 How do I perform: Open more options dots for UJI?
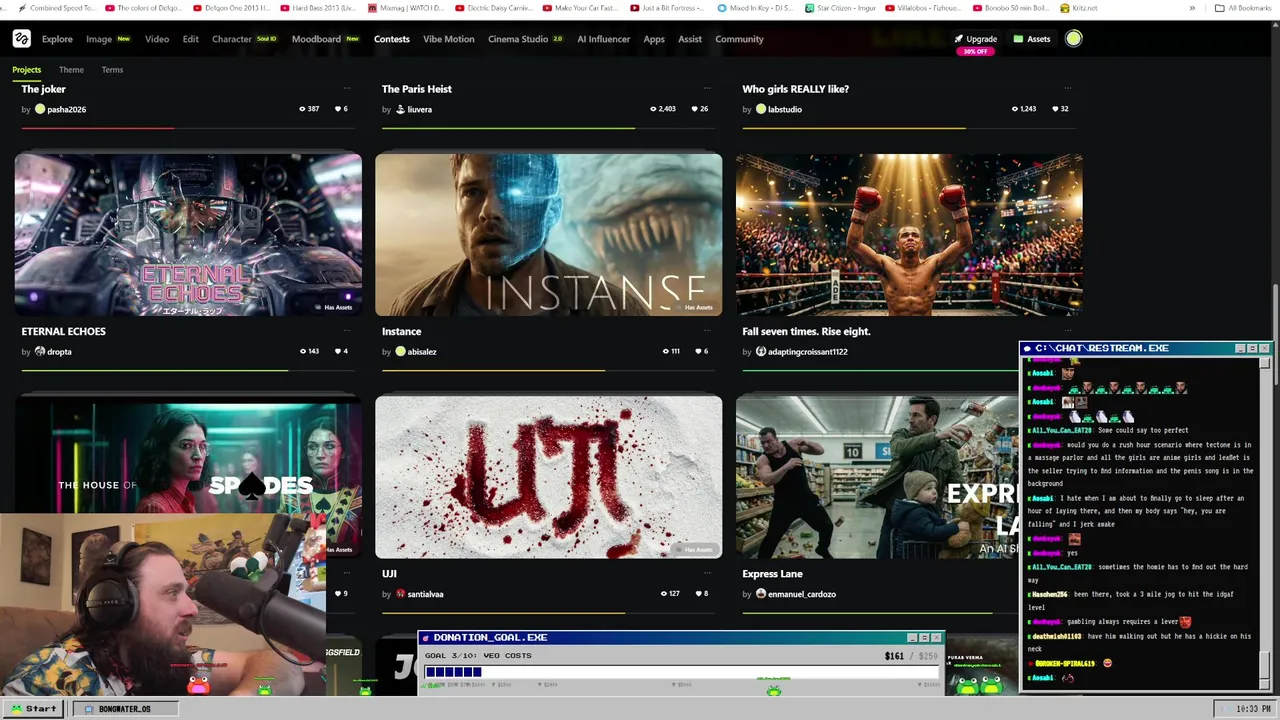click(x=707, y=573)
